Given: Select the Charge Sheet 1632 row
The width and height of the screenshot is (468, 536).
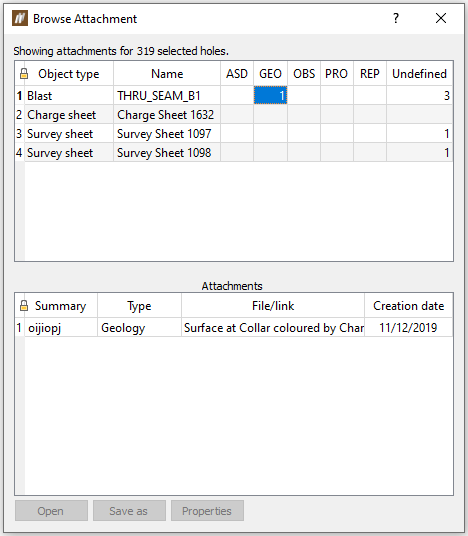Looking at the screenshot, I should click(x=234, y=115).
